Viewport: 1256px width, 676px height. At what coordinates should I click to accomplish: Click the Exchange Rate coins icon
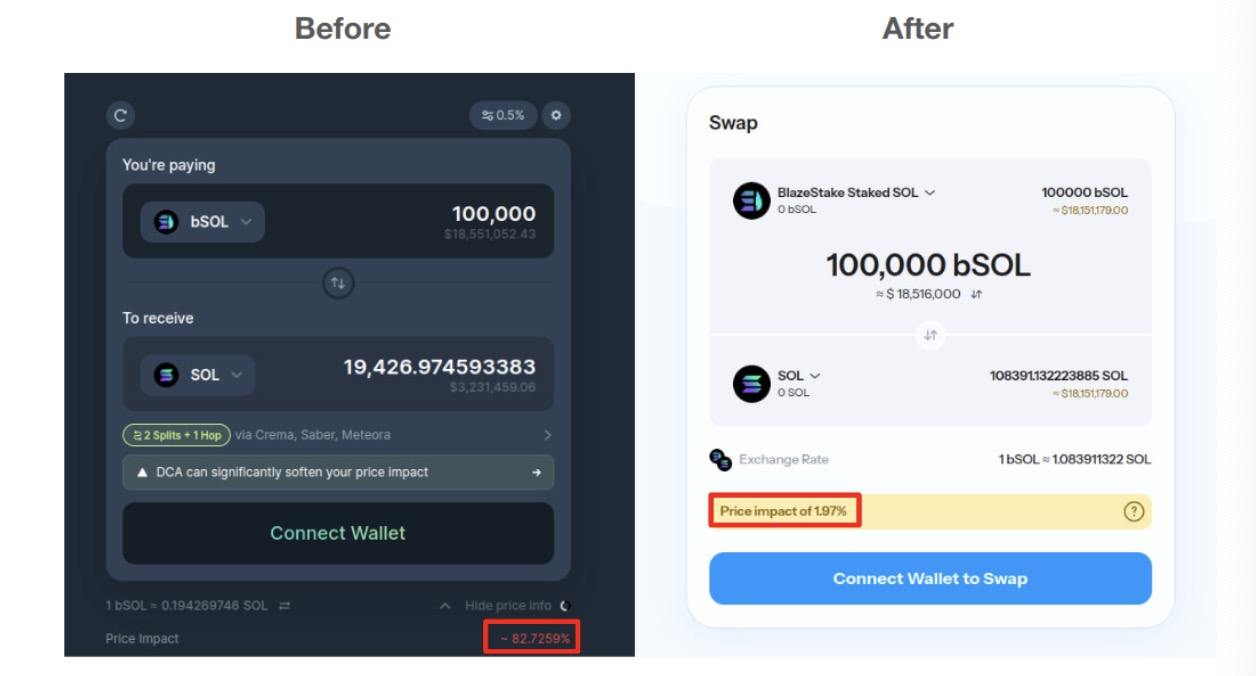[x=720, y=460]
